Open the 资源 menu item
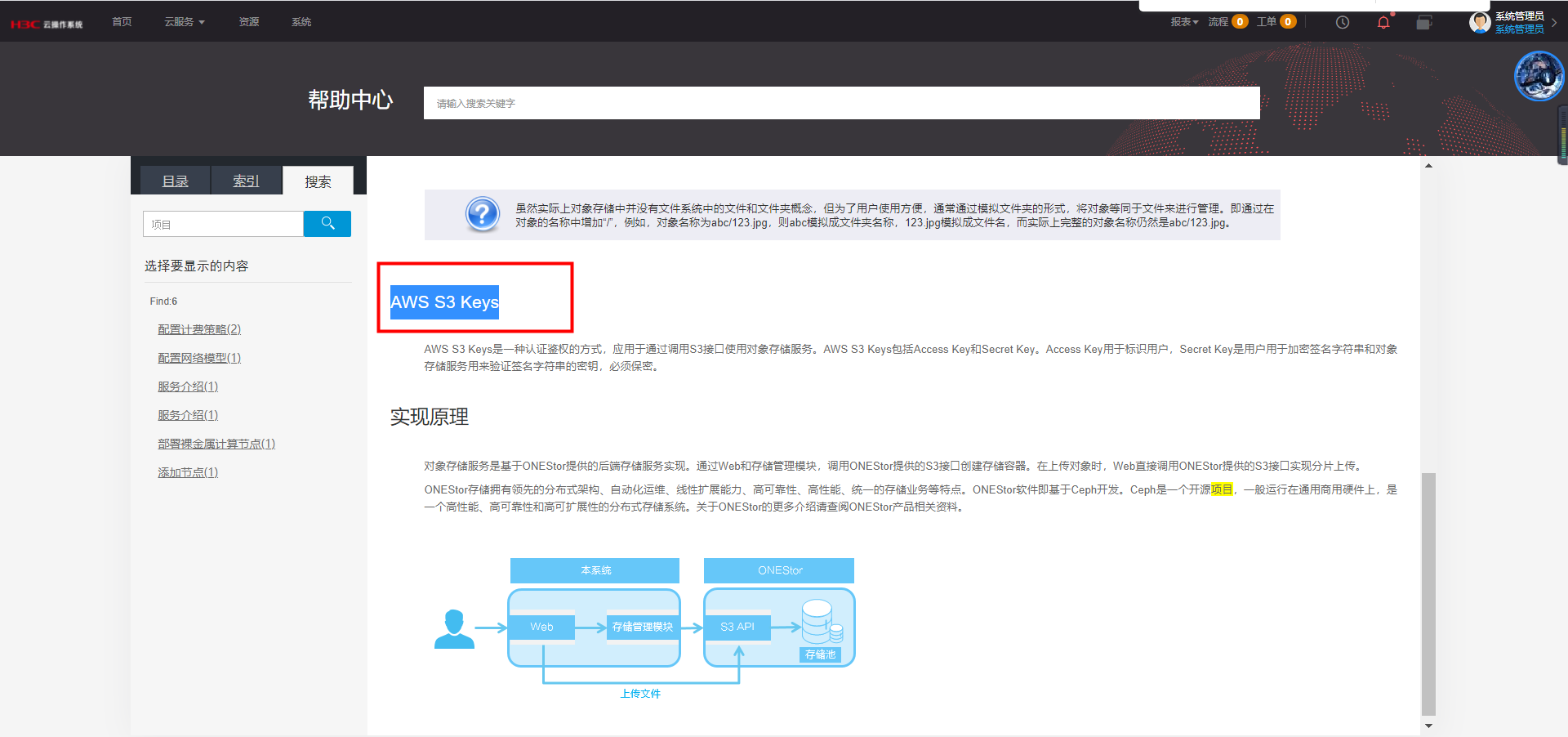The height and width of the screenshot is (737, 1568). (x=249, y=22)
